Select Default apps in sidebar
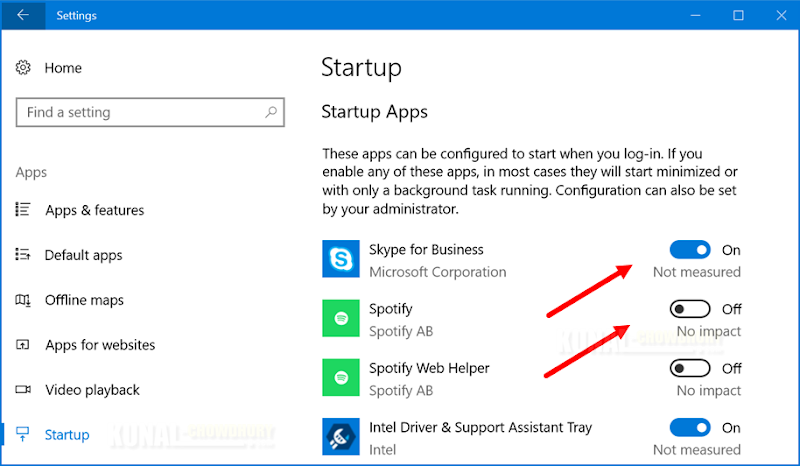Screen dimensions: 800x466 click(84, 255)
